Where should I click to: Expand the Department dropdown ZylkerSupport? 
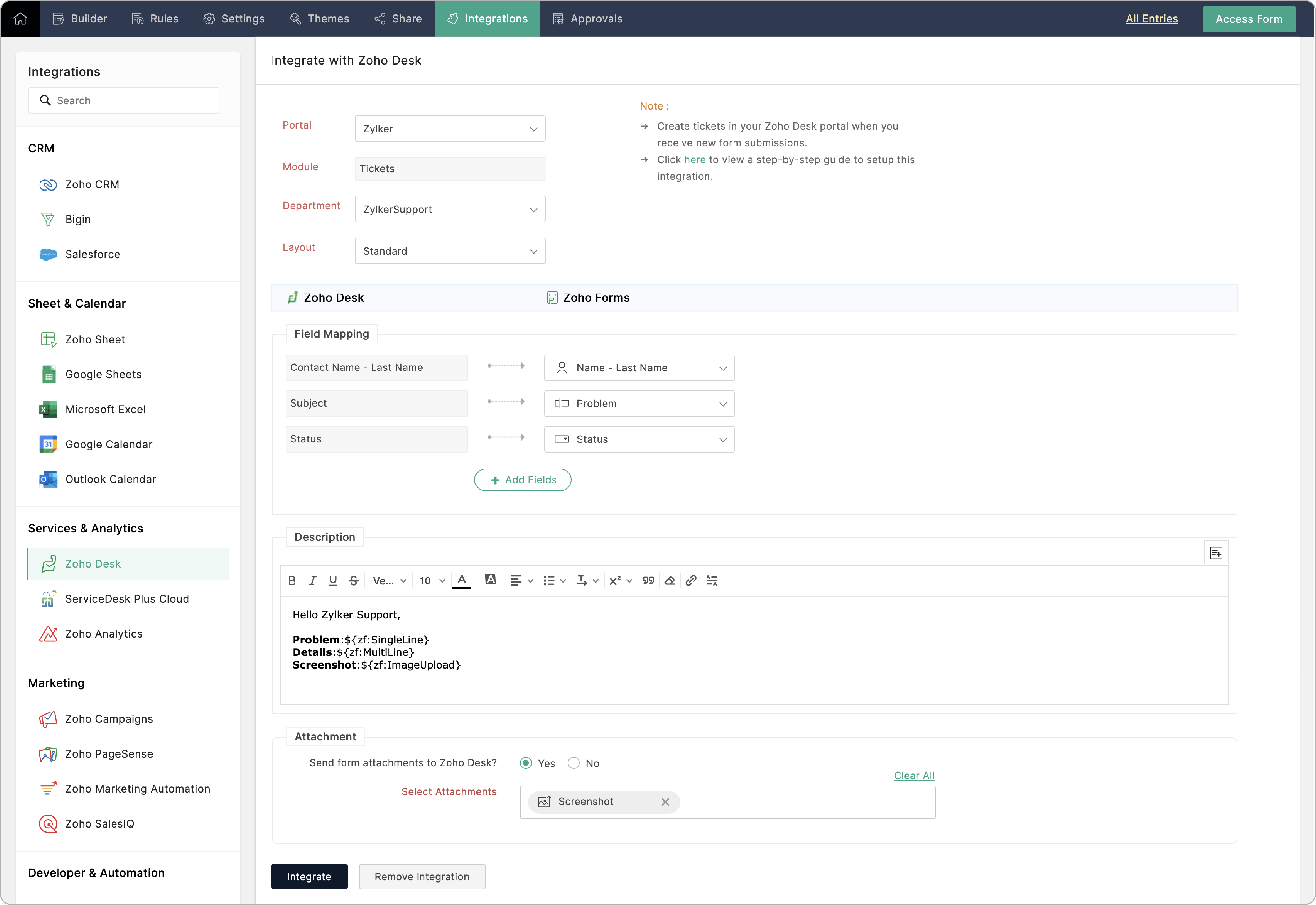coord(450,209)
